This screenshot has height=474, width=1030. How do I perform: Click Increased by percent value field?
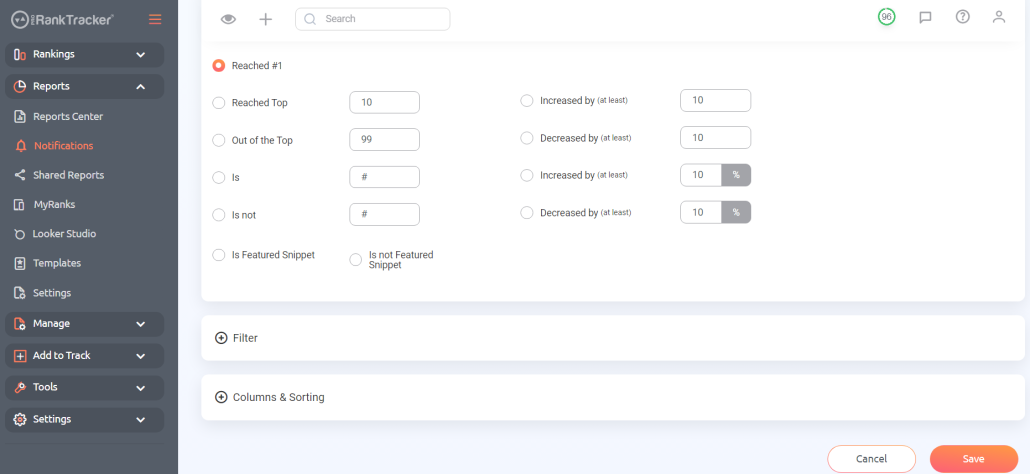(x=702, y=175)
